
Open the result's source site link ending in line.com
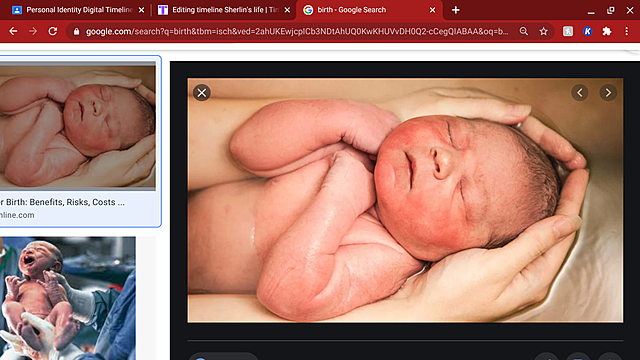(17, 215)
